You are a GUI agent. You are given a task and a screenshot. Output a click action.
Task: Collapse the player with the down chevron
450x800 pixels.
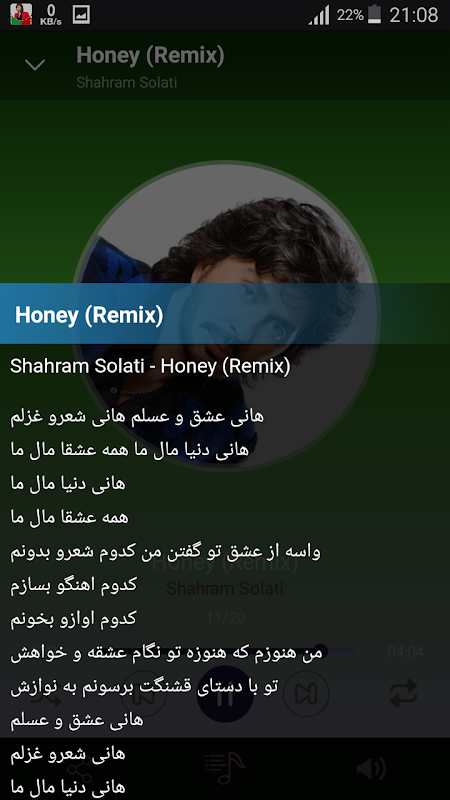tap(35, 64)
